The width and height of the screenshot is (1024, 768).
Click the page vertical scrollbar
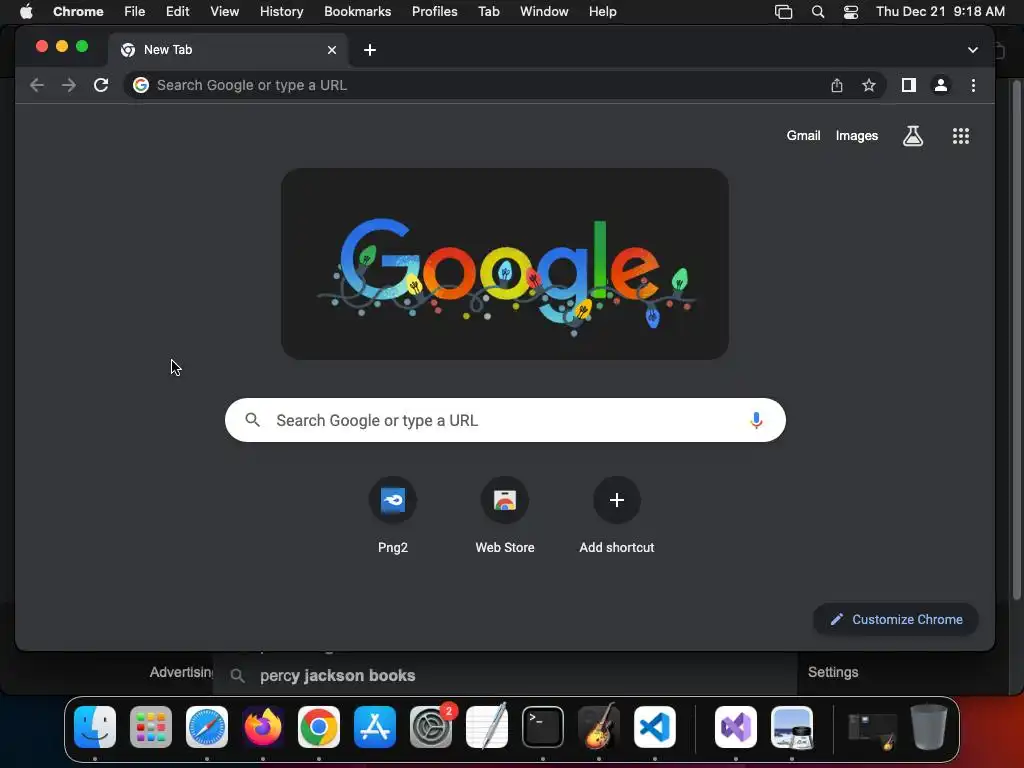(x=1016, y=340)
